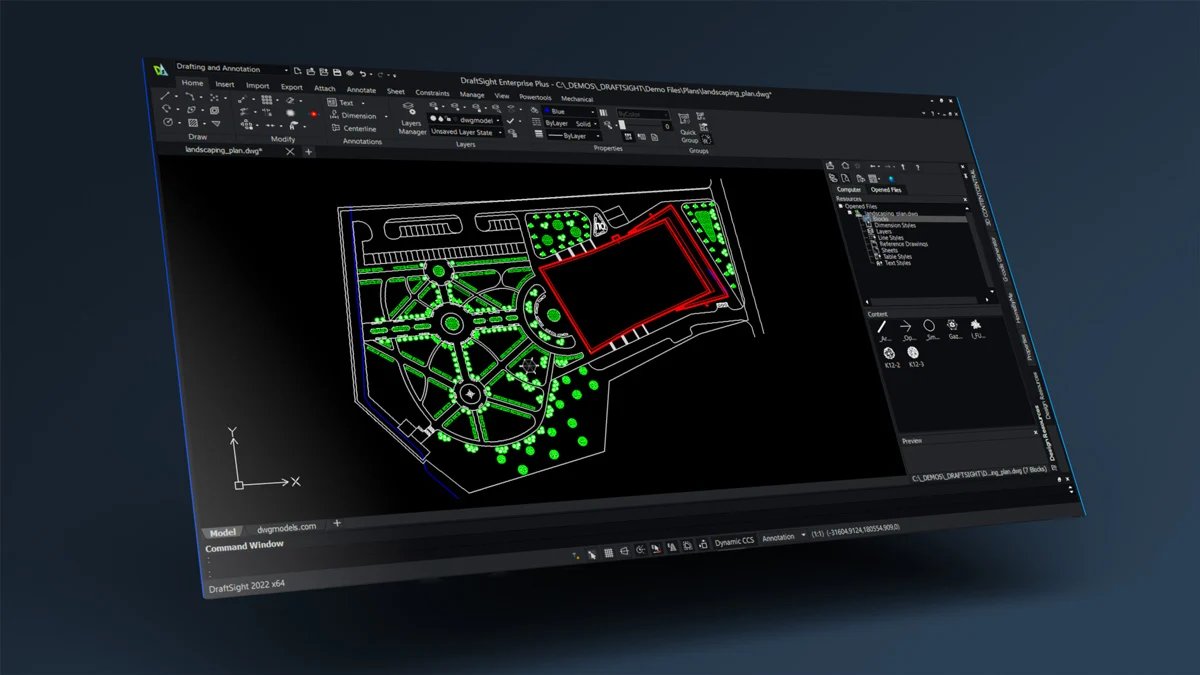Click the help question mark in Design Resources
Image resolution: width=1200 pixels, height=675 pixels.
pos(917,167)
